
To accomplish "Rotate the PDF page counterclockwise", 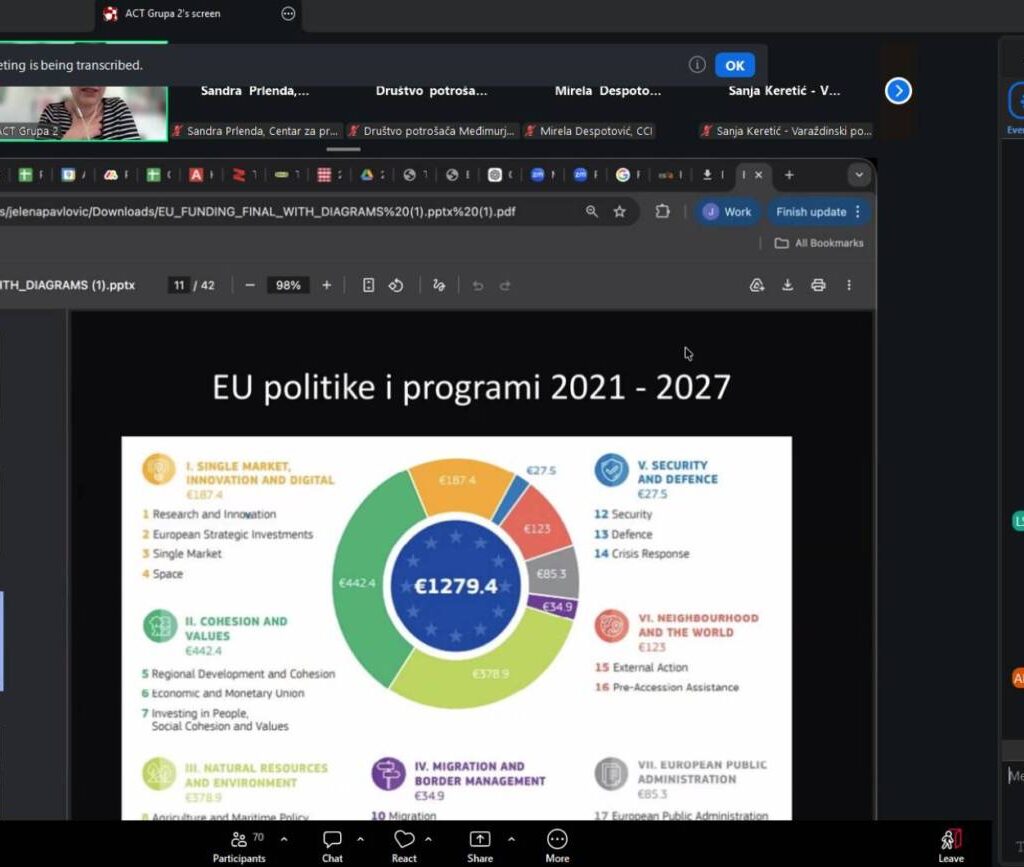I will [x=396, y=285].
